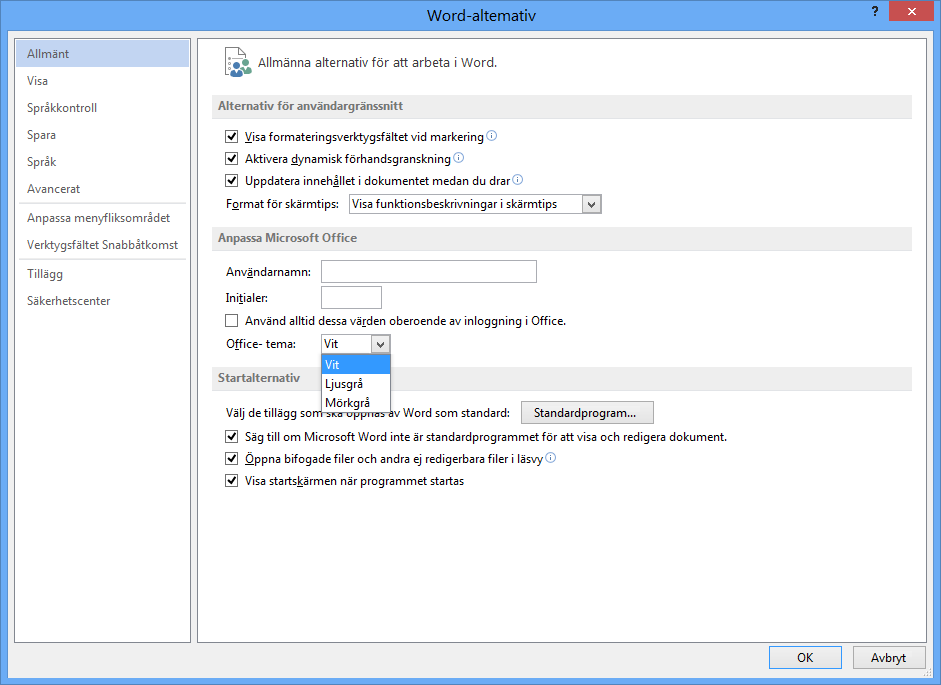This screenshot has width=941, height=685.
Task: Toggle Säg till om Microsoft Word checkbox
Action: tap(232, 436)
